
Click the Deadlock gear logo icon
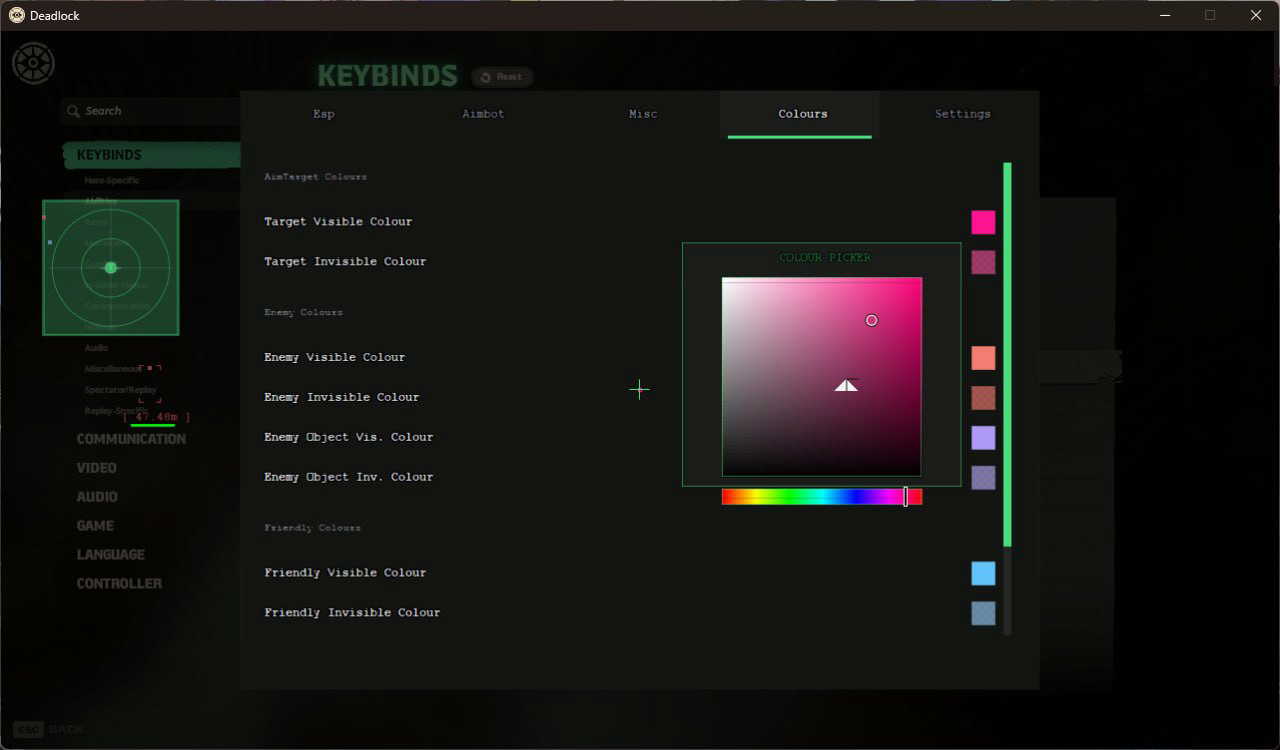[x=33, y=63]
